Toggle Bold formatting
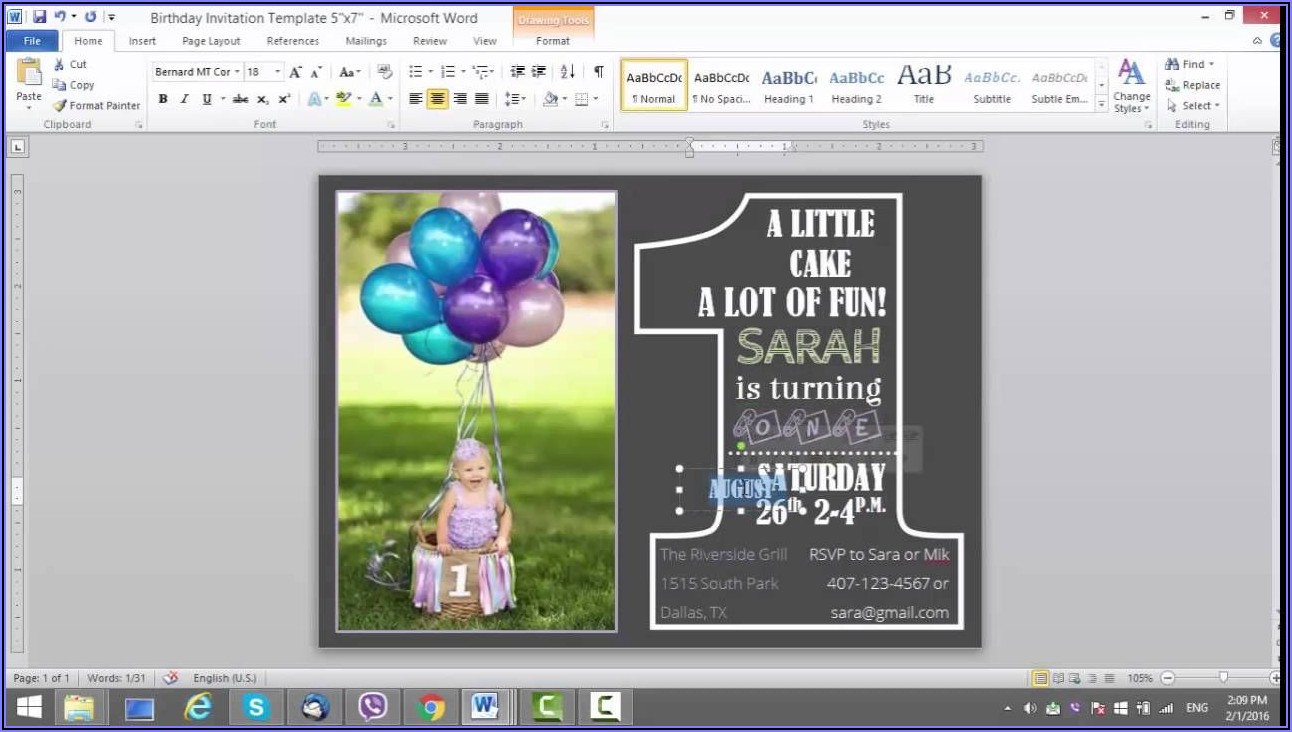The height and width of the screenshot is (732, 1292). pos(163,99)
